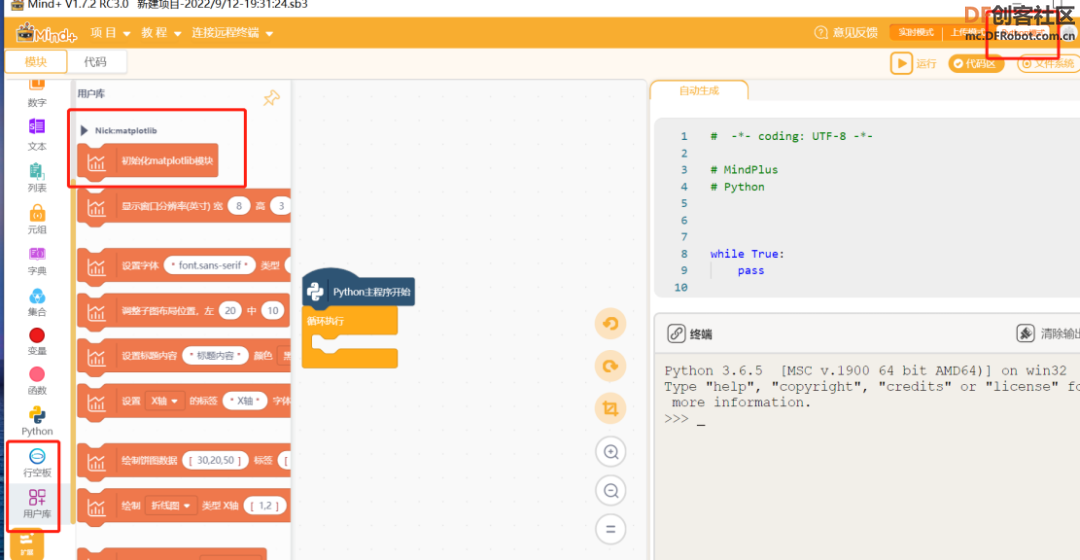Switch to the 模块 tab
The height and width of the screenshot is (560, 1080).
36,62
